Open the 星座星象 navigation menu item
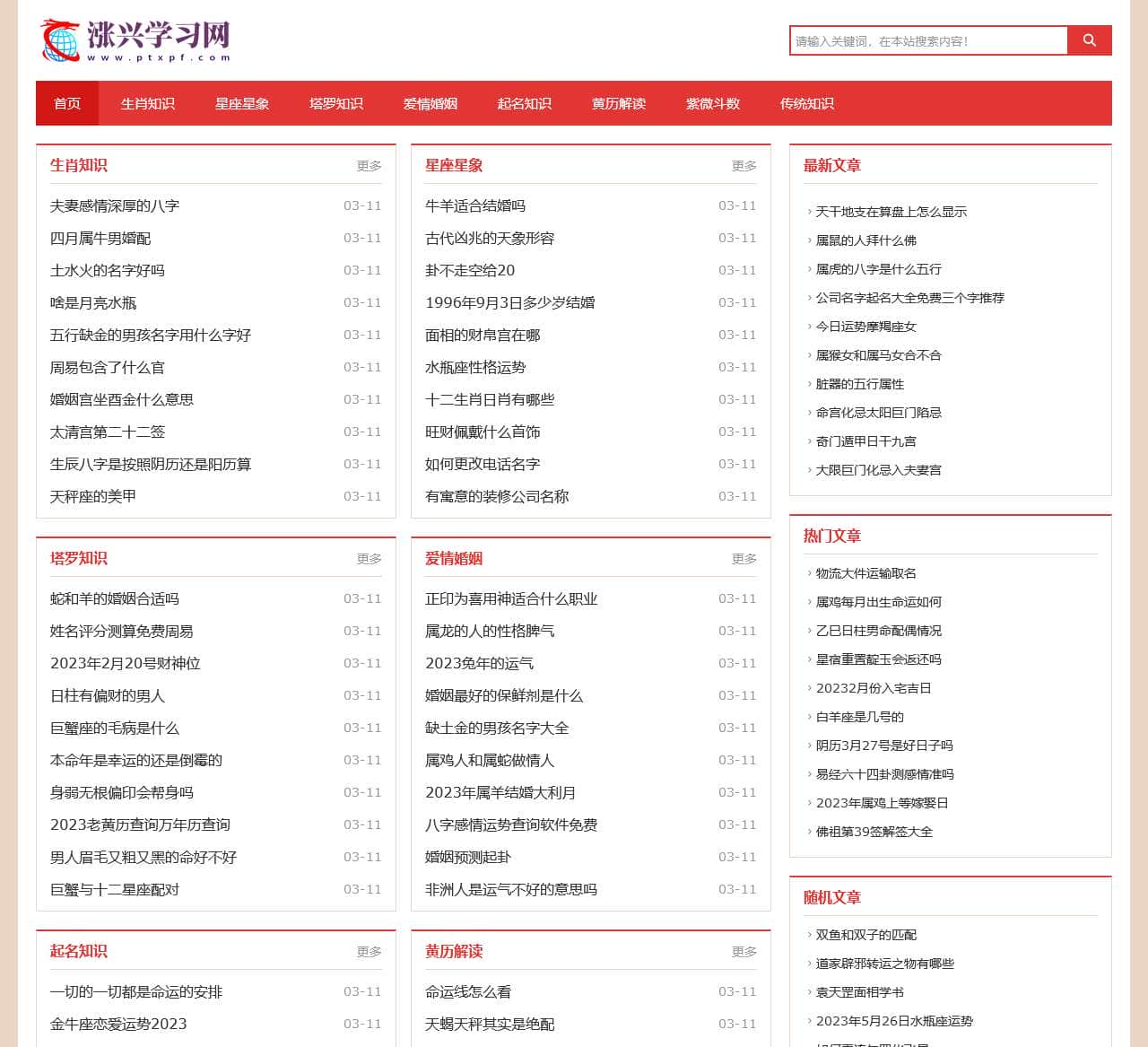 coord(242,103)
